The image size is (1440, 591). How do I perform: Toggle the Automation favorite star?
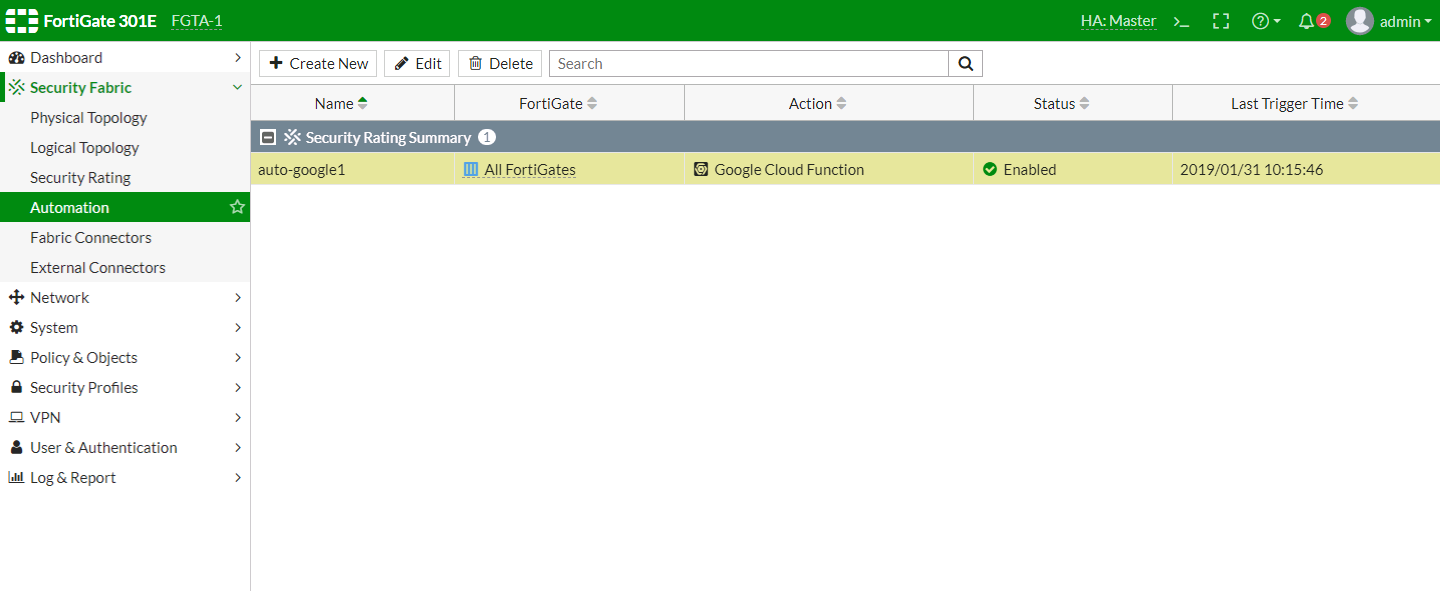[x=237, y=207]
